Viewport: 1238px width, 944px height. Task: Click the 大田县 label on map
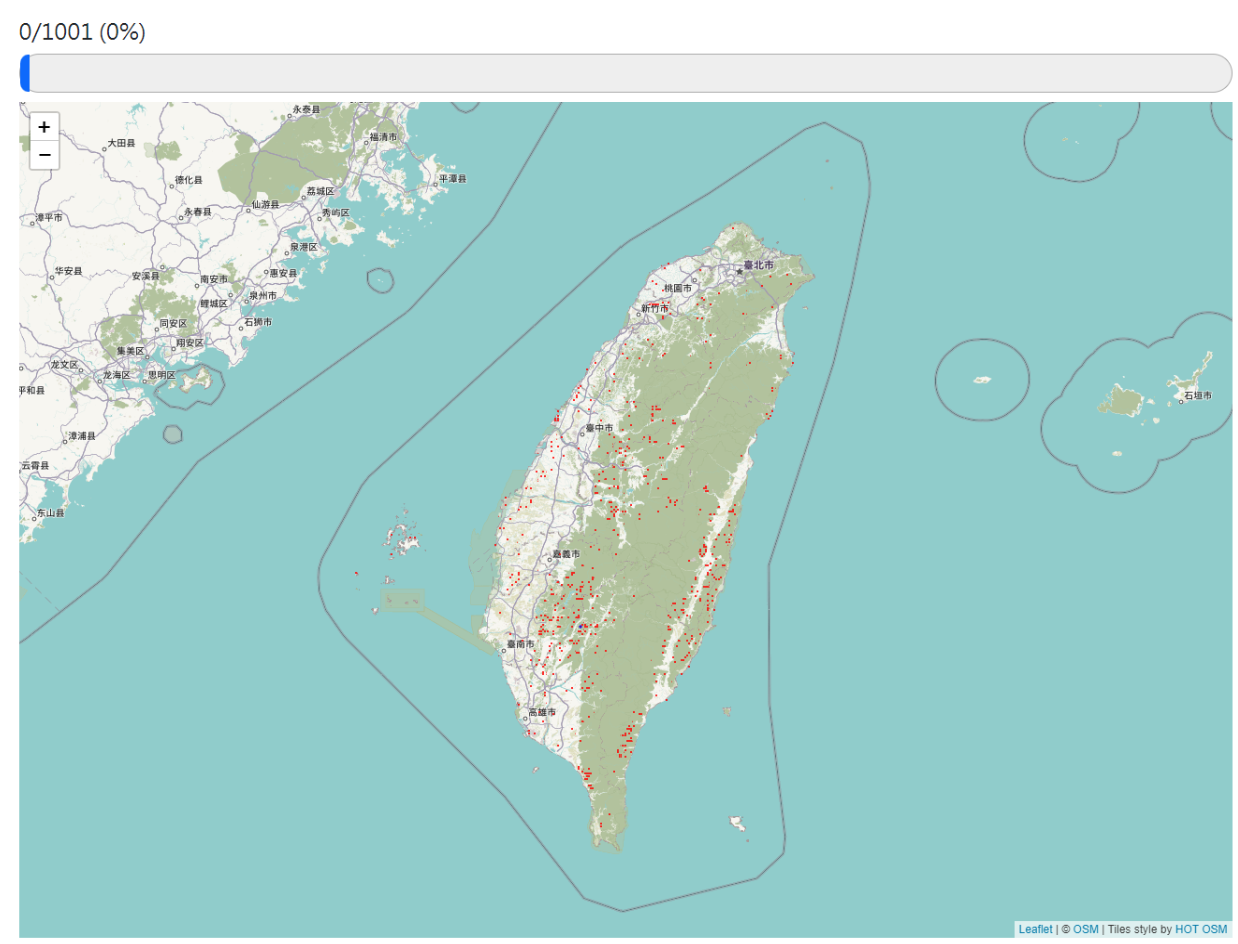click(121, 144)
